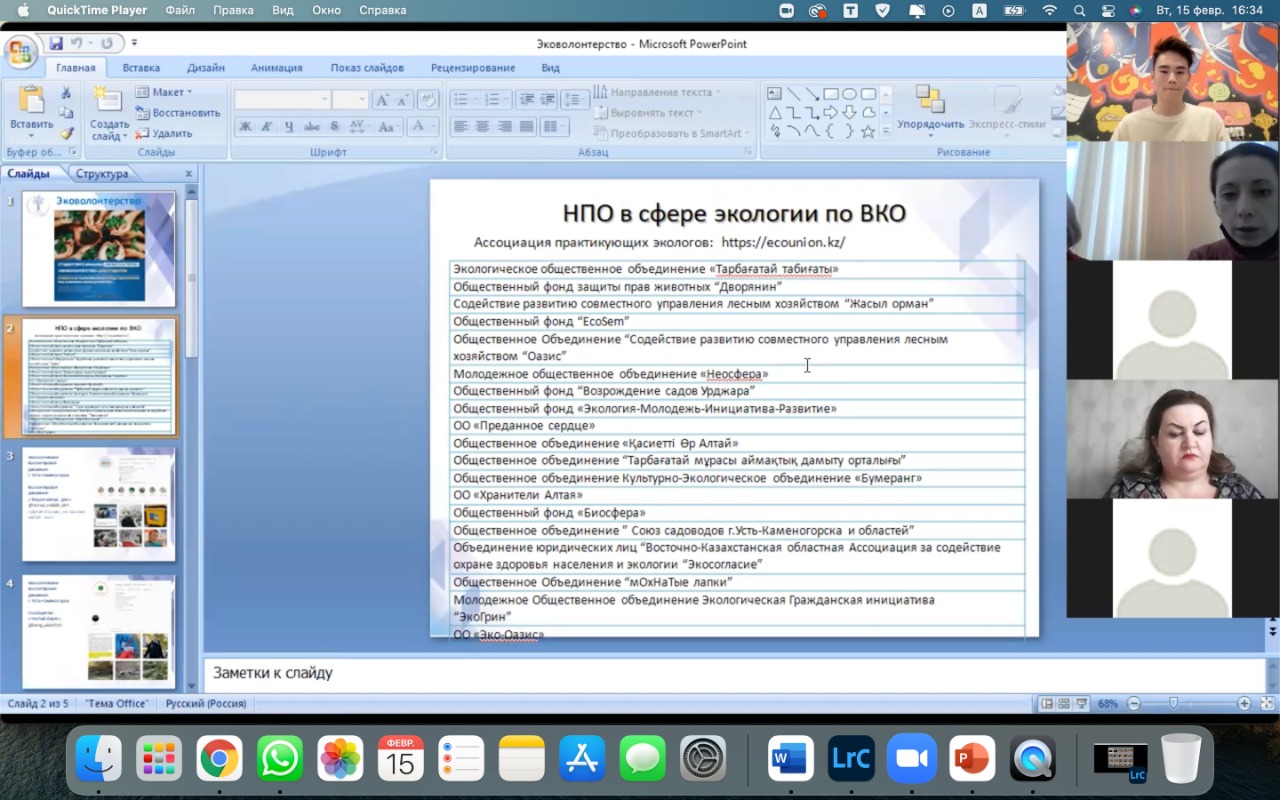Click Восстановить slide reset button
The image size is (1280, 800).
pyautogui.click(x=177, y=113)
